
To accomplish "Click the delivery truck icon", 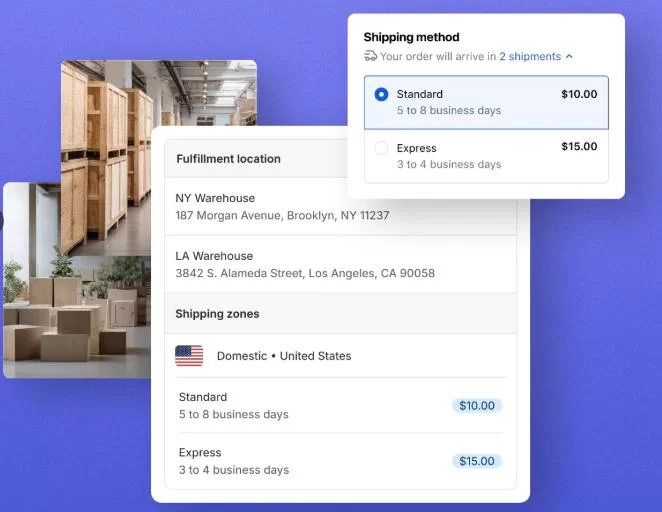I will point(370,56).
